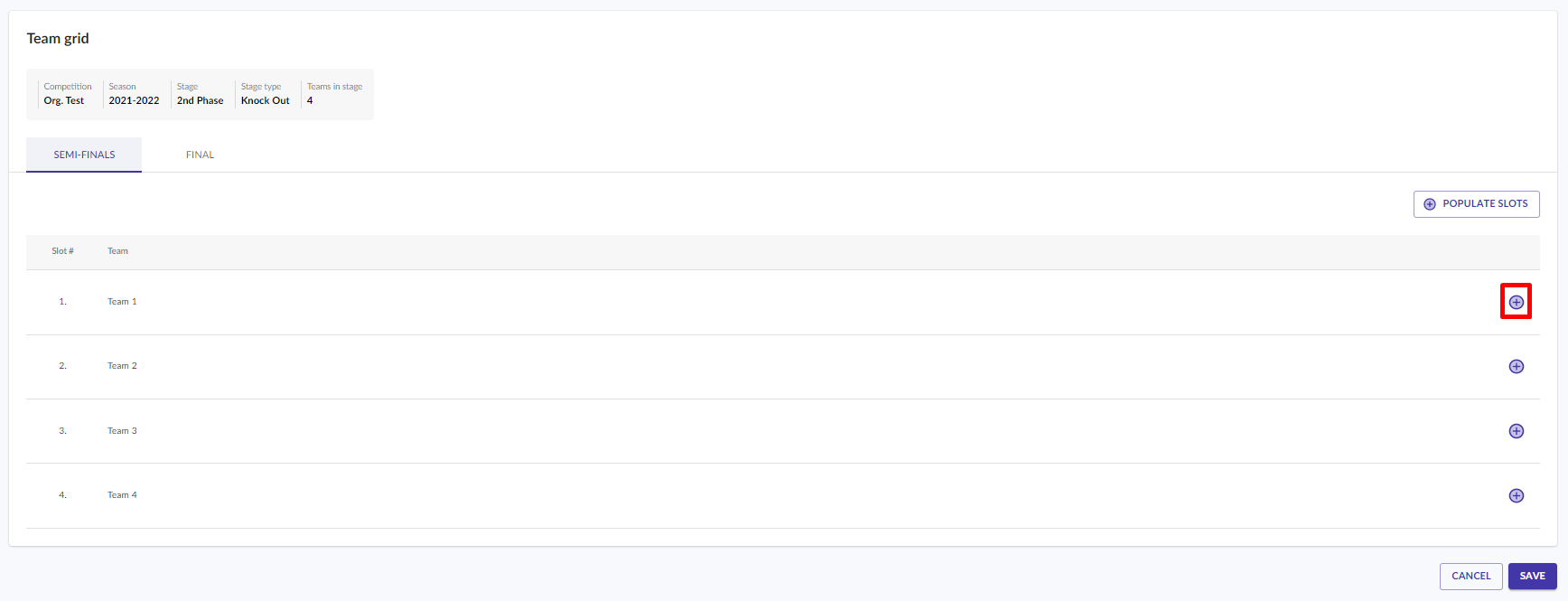1568x601 pixels.
Task: Select the Team 1 name in slot 1
Action: pos(122,302)
